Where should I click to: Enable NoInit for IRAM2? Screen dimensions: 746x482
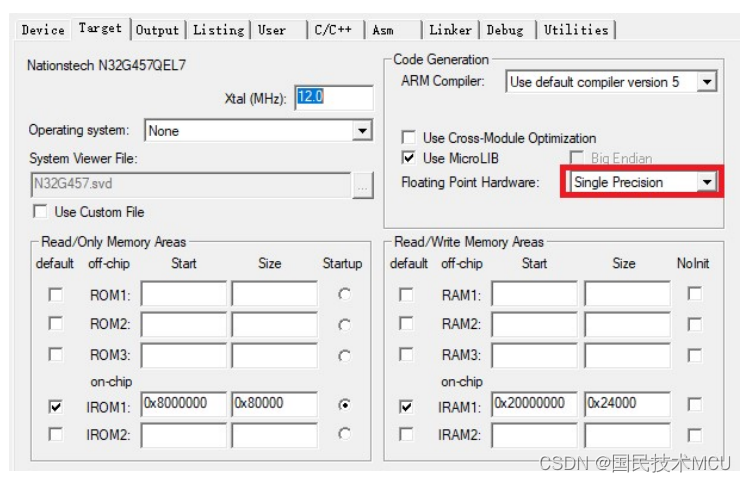pos(695,435)
